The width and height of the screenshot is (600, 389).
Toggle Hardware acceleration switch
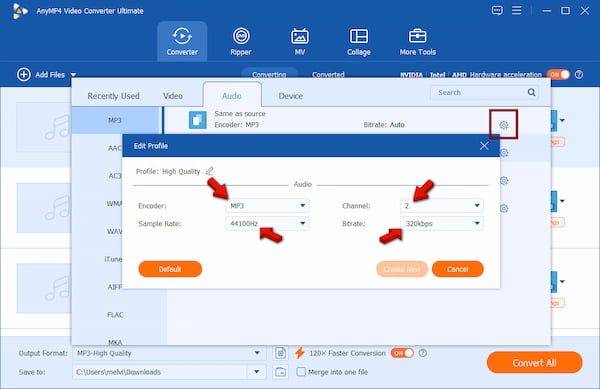tap(558, 75)
